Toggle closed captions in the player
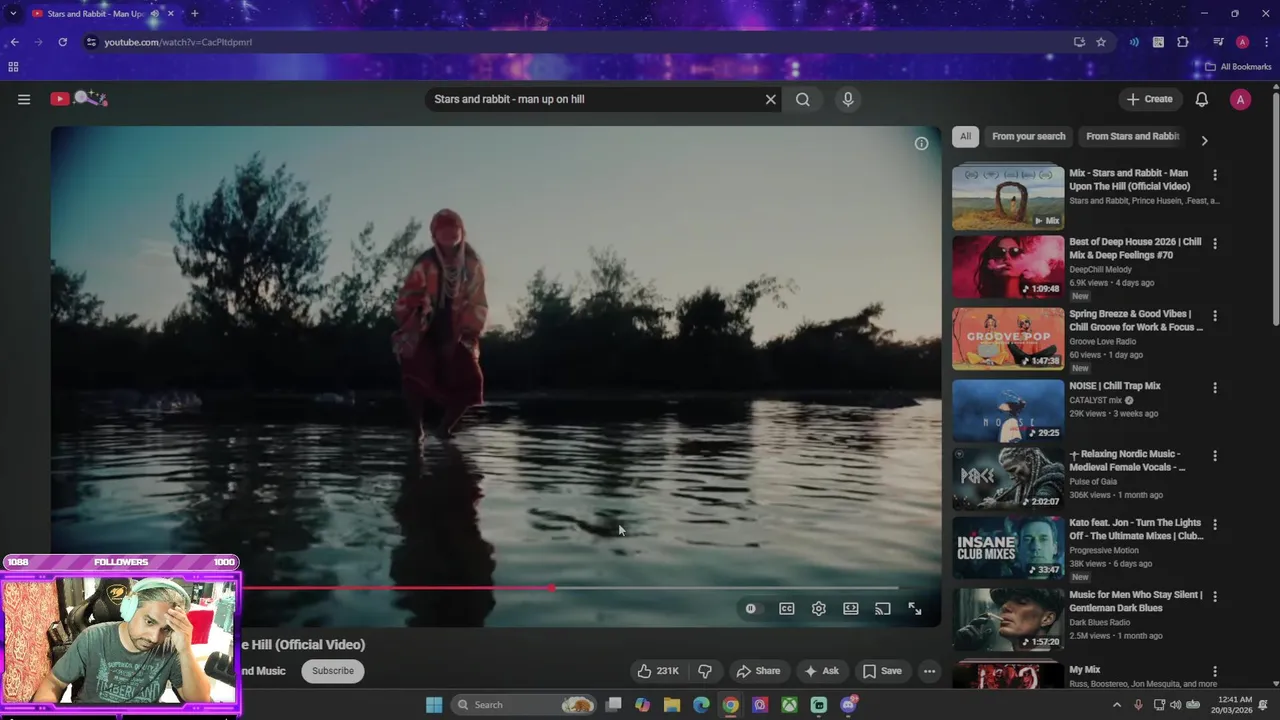Viewport: 1280px width, 720px height. [x=787, y=608]
